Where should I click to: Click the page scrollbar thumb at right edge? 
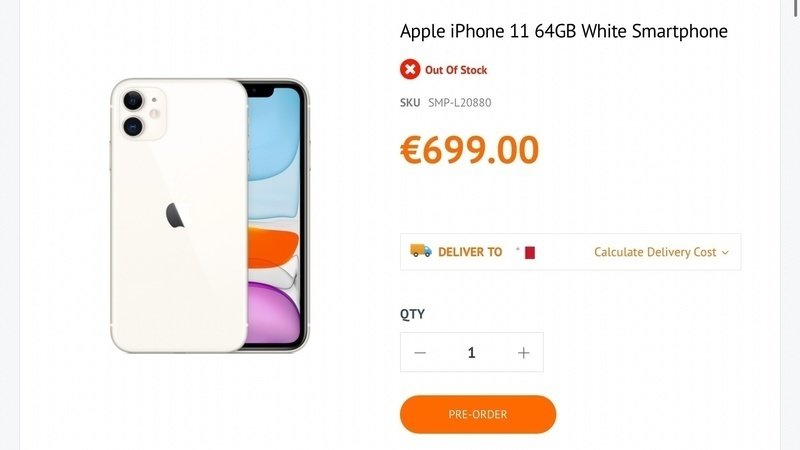pos(796,8)
